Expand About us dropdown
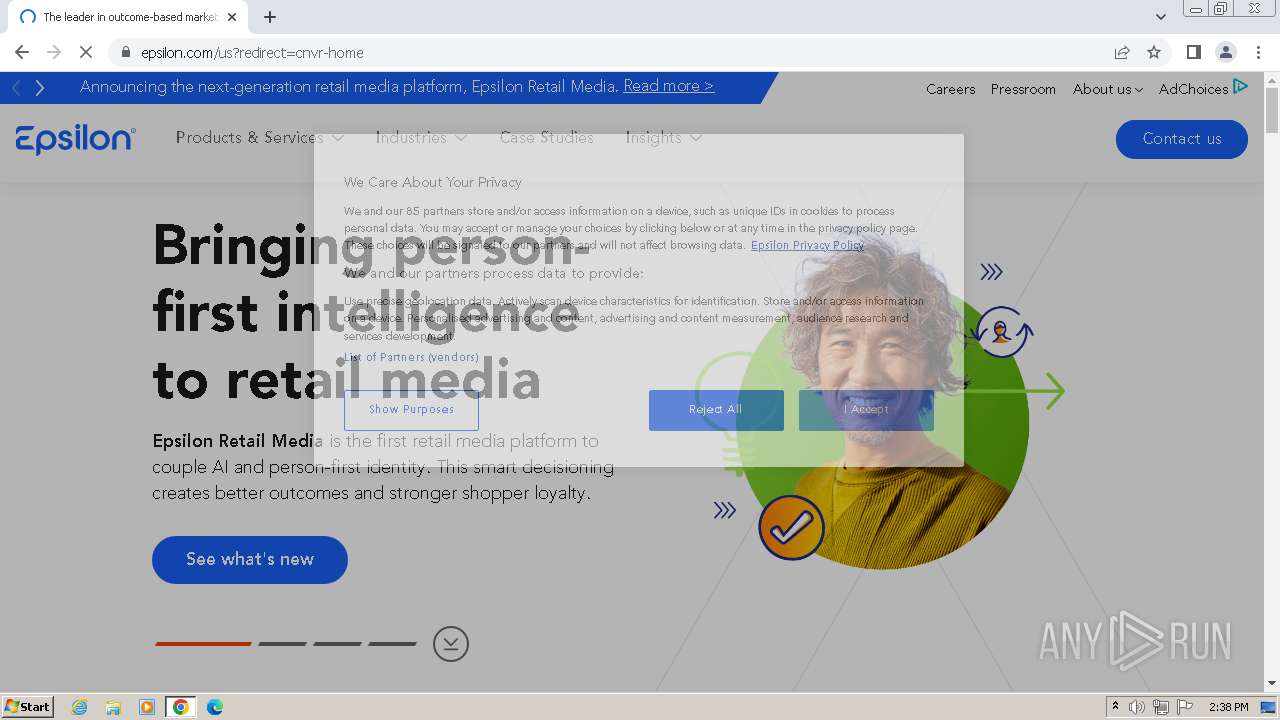Viewport: 1280px width, 720px height. tap(1108, 89)
